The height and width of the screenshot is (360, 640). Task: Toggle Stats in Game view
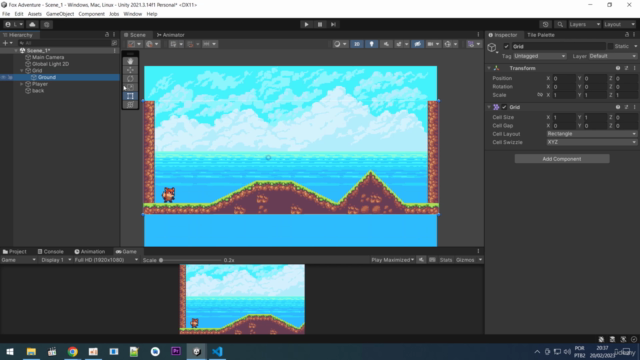click(446, 260)
